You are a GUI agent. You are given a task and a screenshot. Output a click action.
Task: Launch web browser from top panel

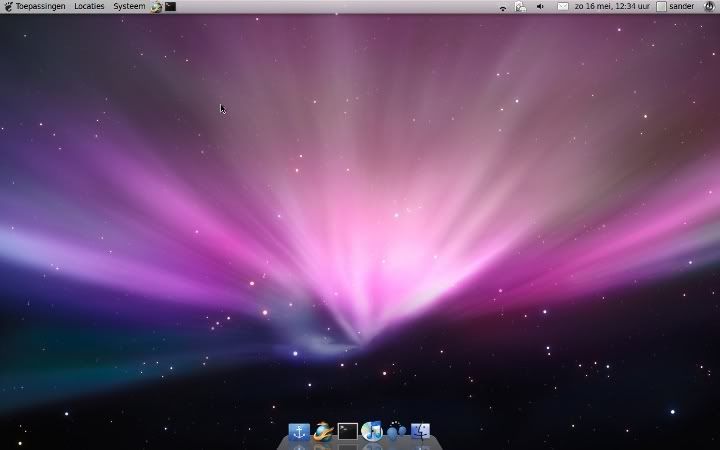tap(157, 7)
